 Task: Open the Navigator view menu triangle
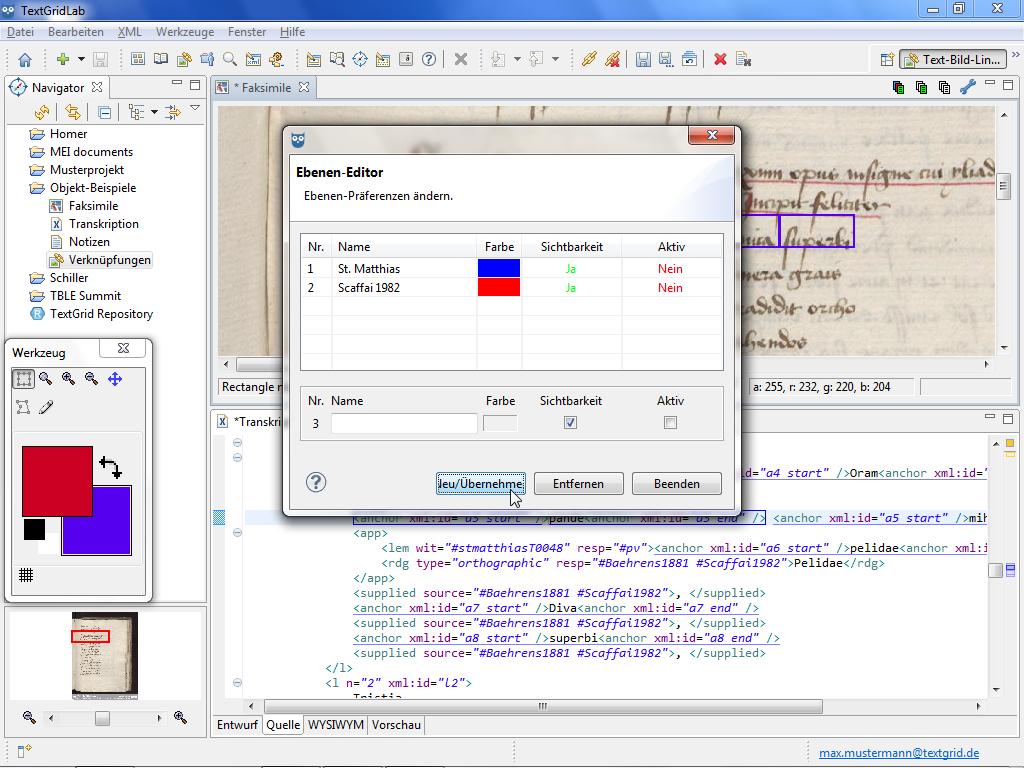pyautogui.click(x=195, y=108)
